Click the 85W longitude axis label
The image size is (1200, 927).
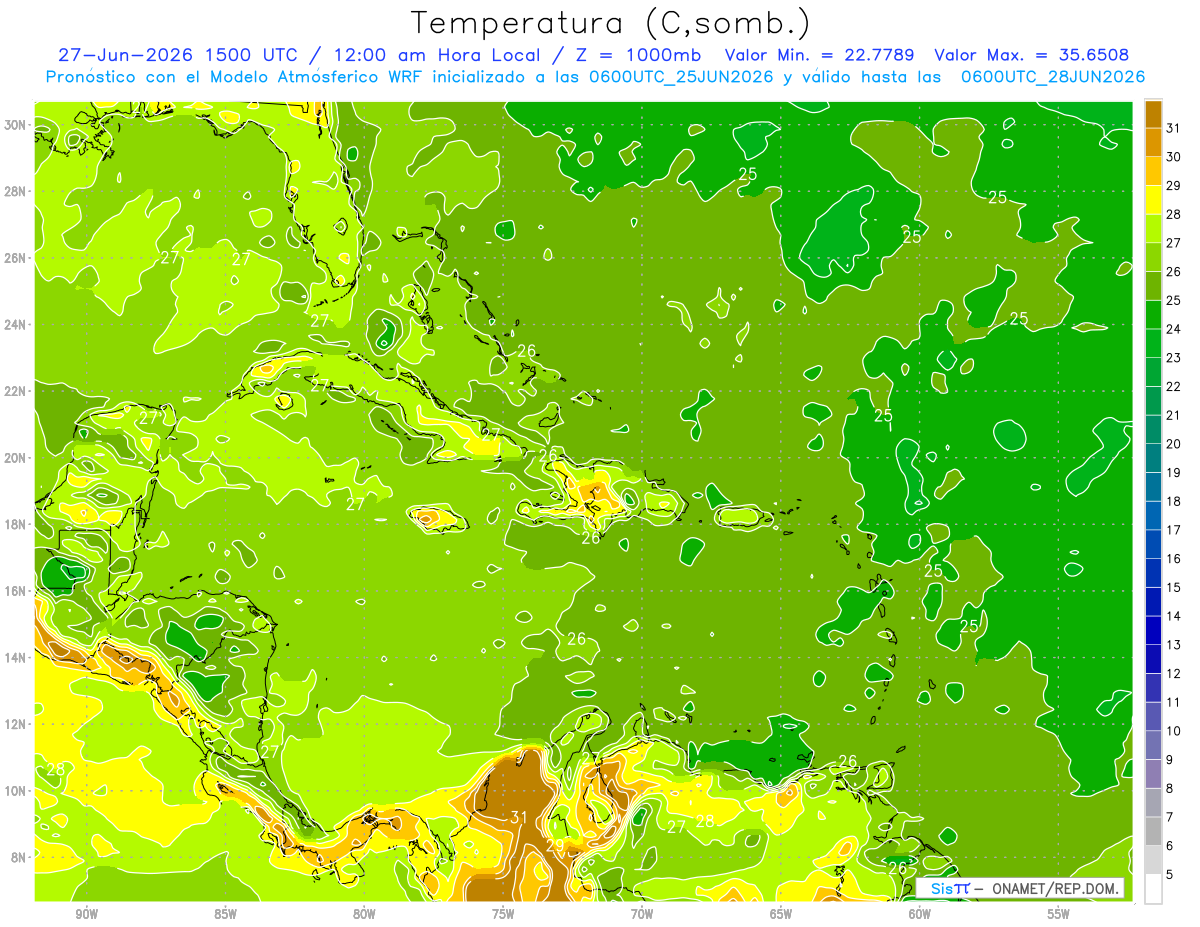225,914
